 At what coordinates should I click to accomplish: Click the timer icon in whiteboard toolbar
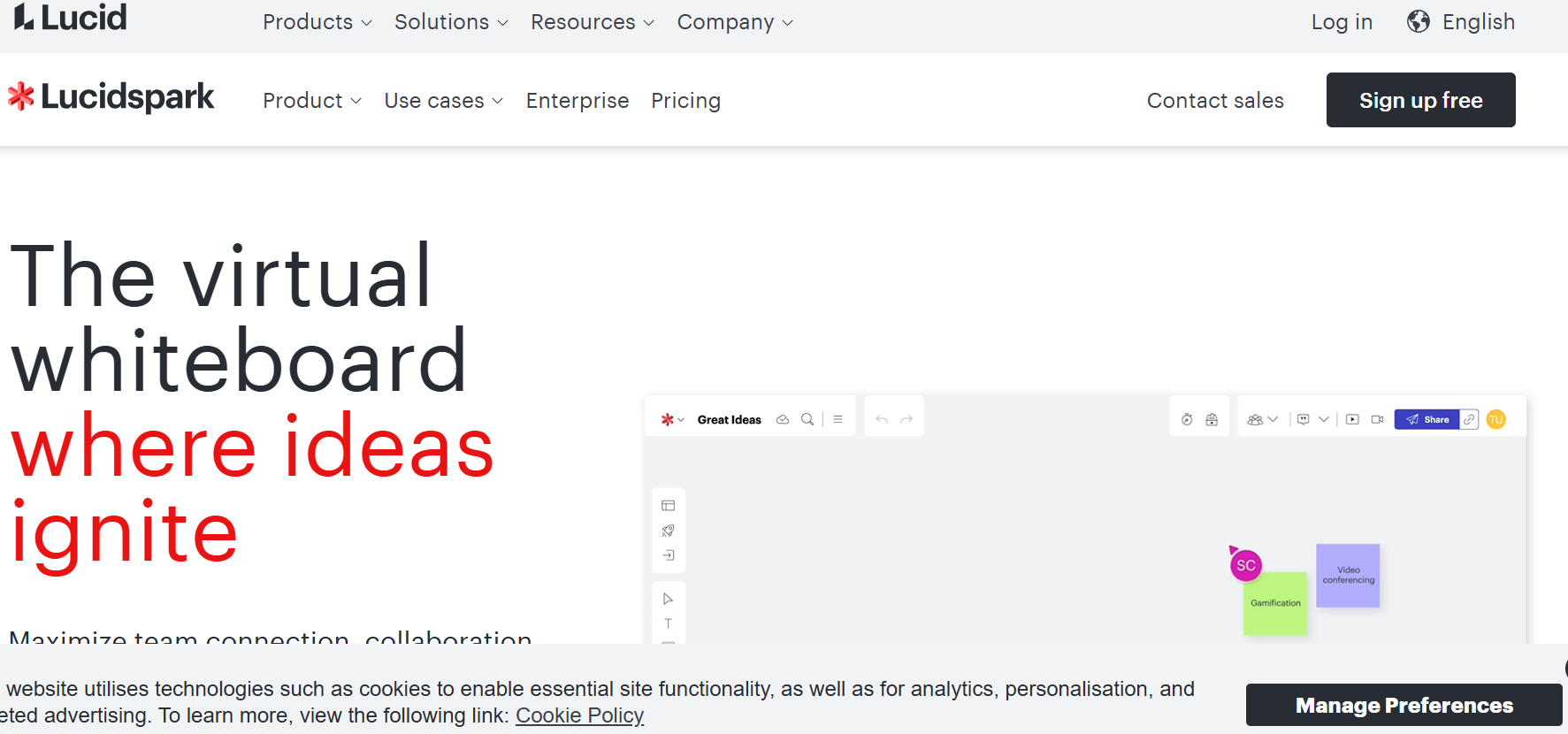point(1187,419)
